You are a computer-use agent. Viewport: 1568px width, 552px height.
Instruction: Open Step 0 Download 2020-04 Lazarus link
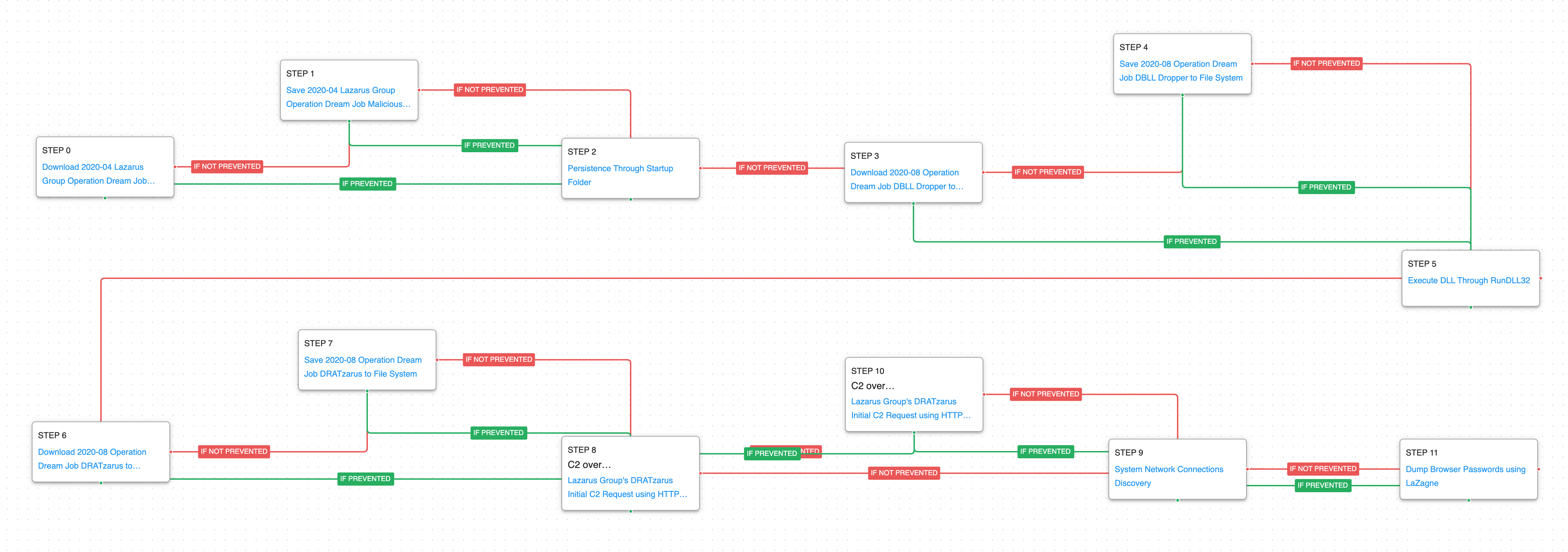(93, 167)
